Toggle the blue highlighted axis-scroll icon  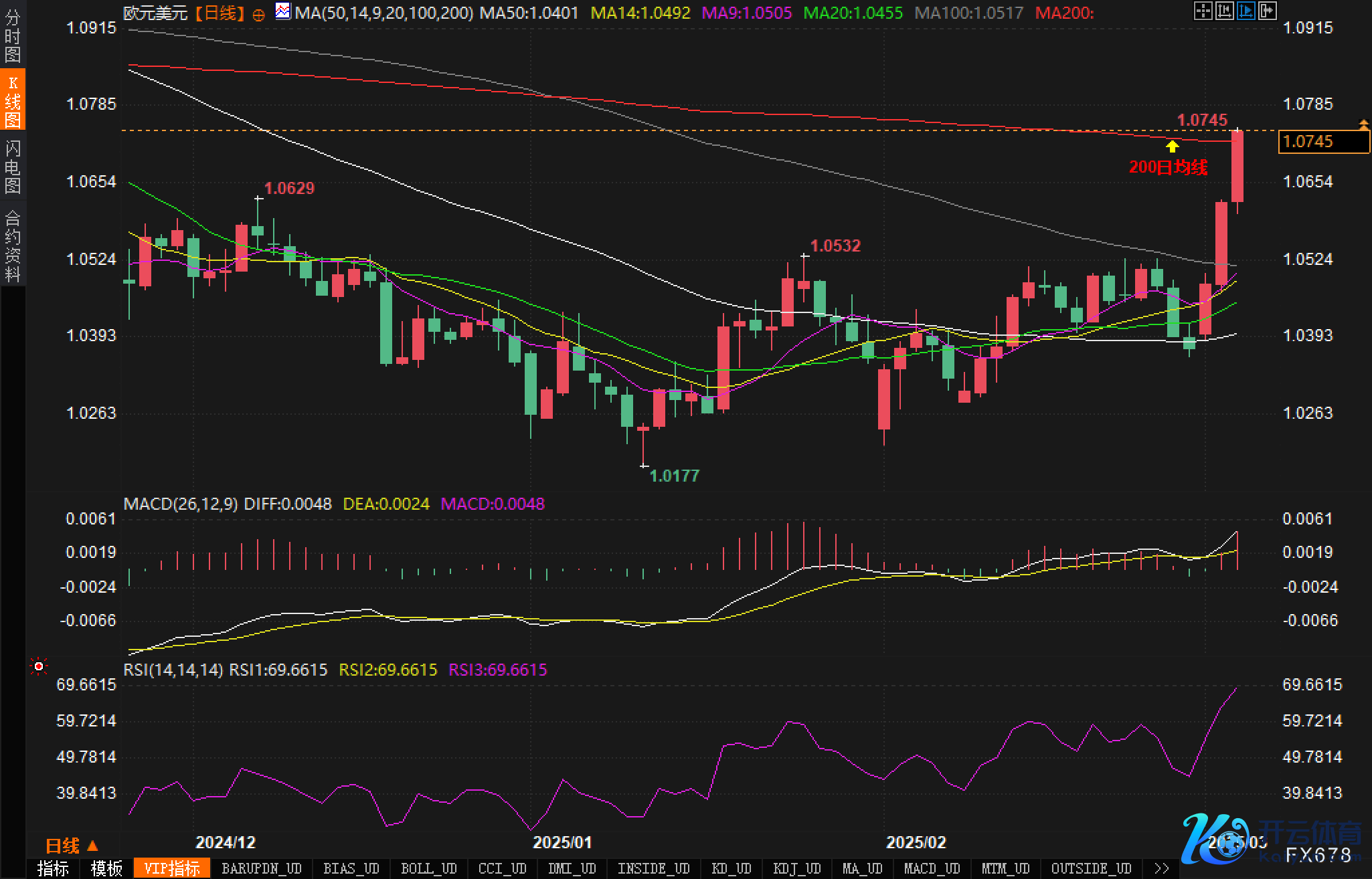point(1246,11)
